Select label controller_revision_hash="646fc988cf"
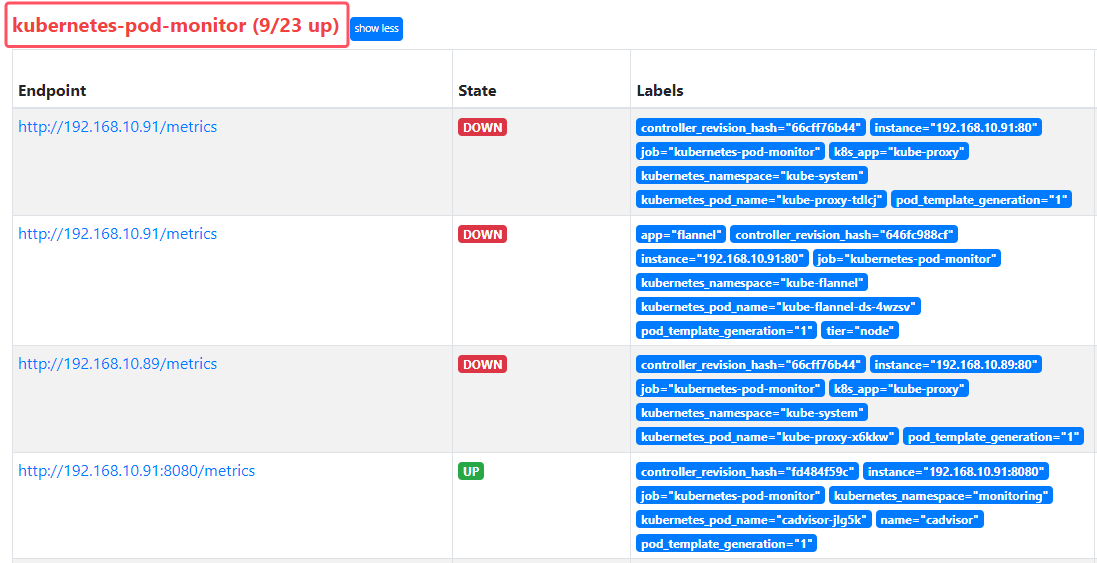1097x563 pixels. click(x=845, y=234)
